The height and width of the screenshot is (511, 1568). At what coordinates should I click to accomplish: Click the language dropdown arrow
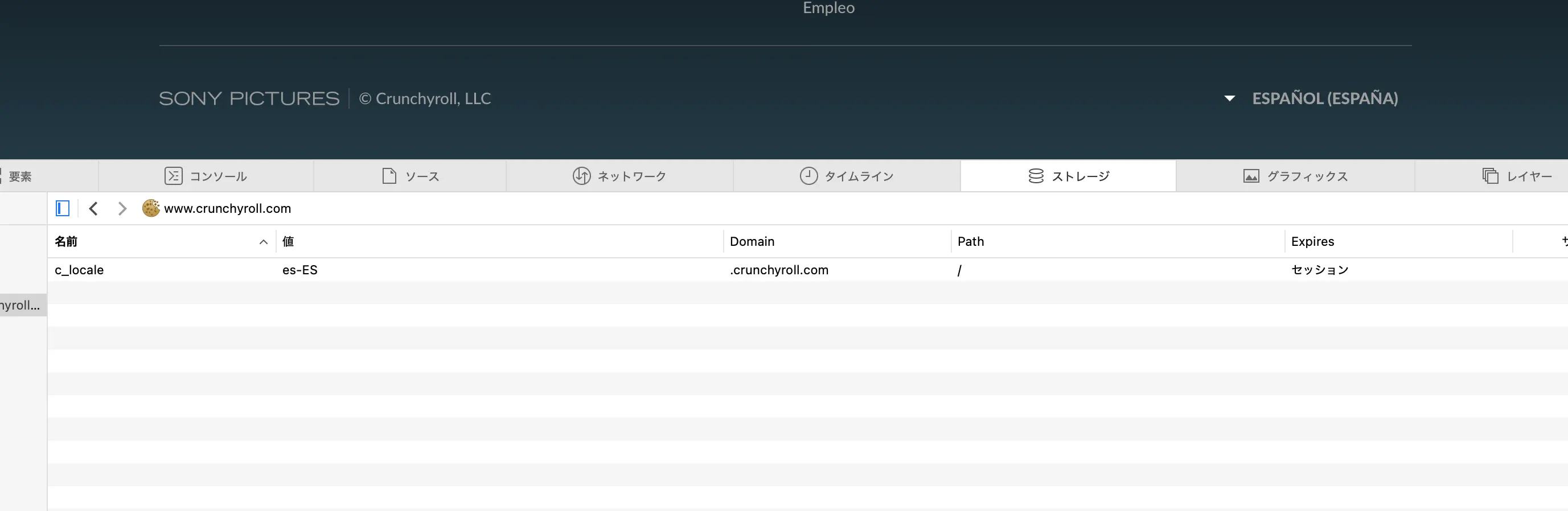point(1230,98)
